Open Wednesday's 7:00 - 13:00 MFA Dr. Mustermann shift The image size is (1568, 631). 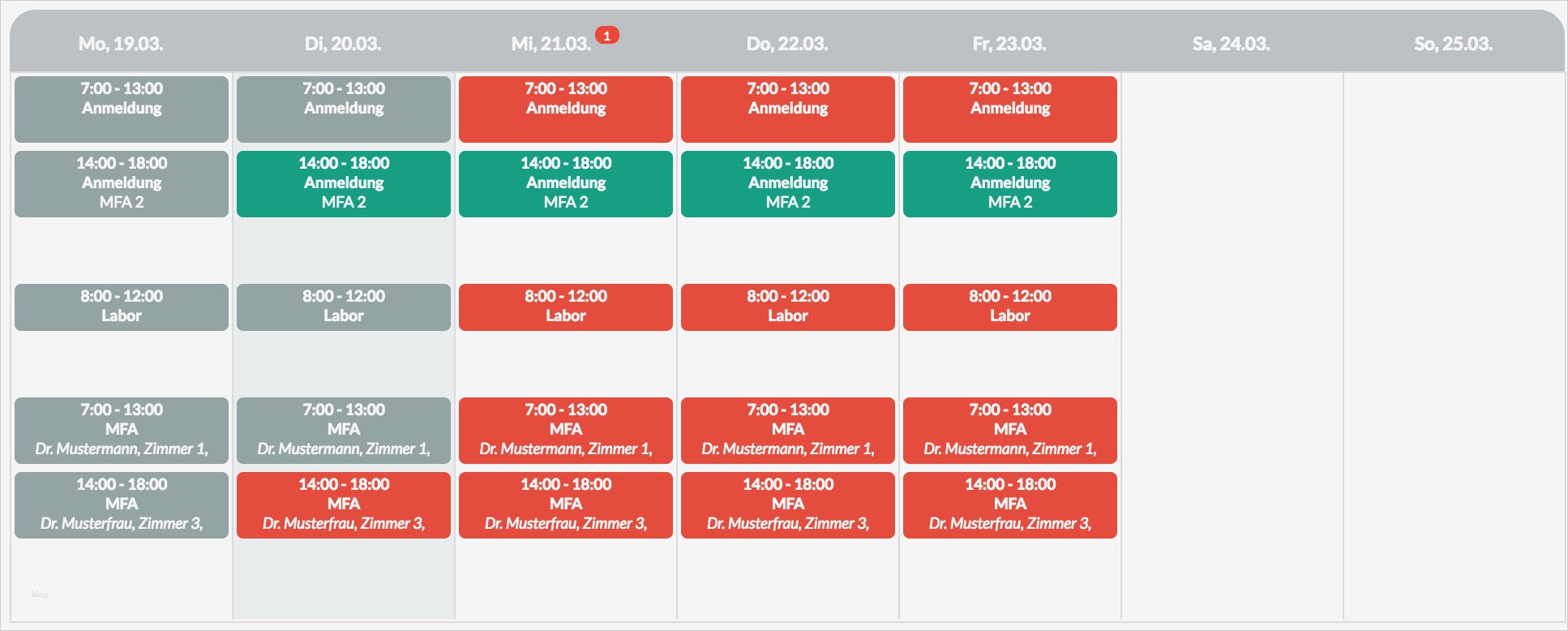pos(566,431)
